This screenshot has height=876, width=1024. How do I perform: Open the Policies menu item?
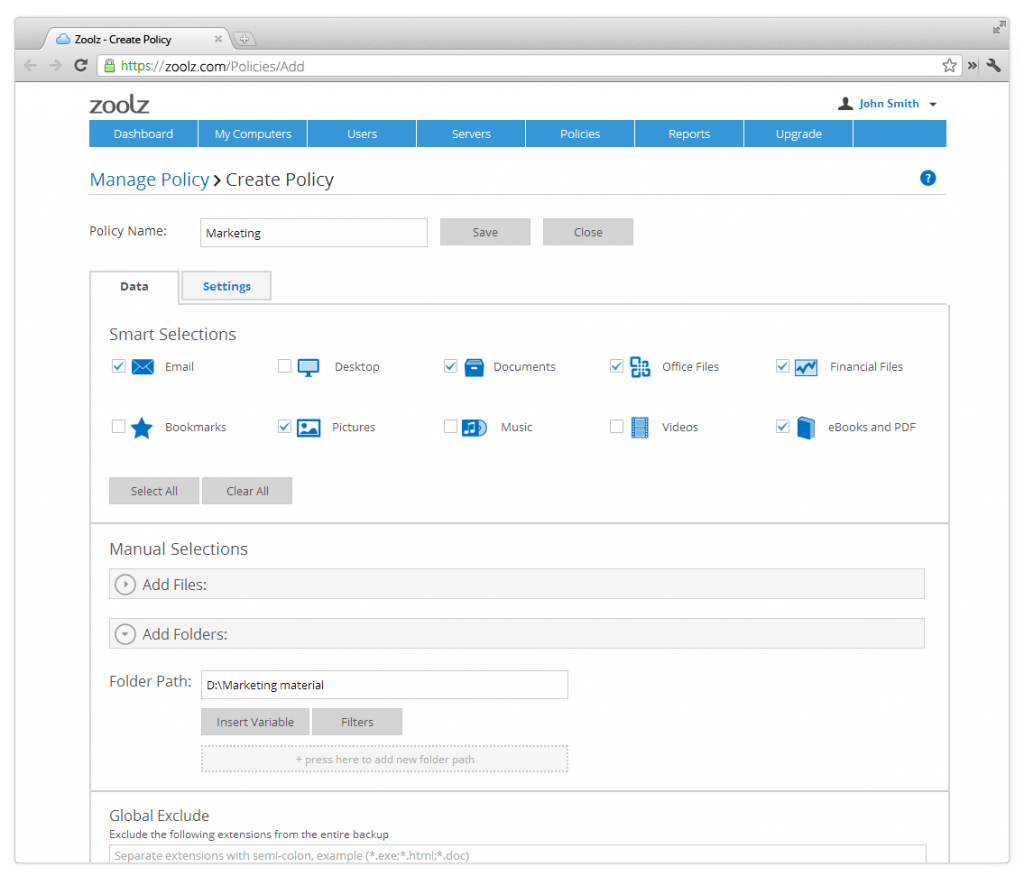coord(580,133)
